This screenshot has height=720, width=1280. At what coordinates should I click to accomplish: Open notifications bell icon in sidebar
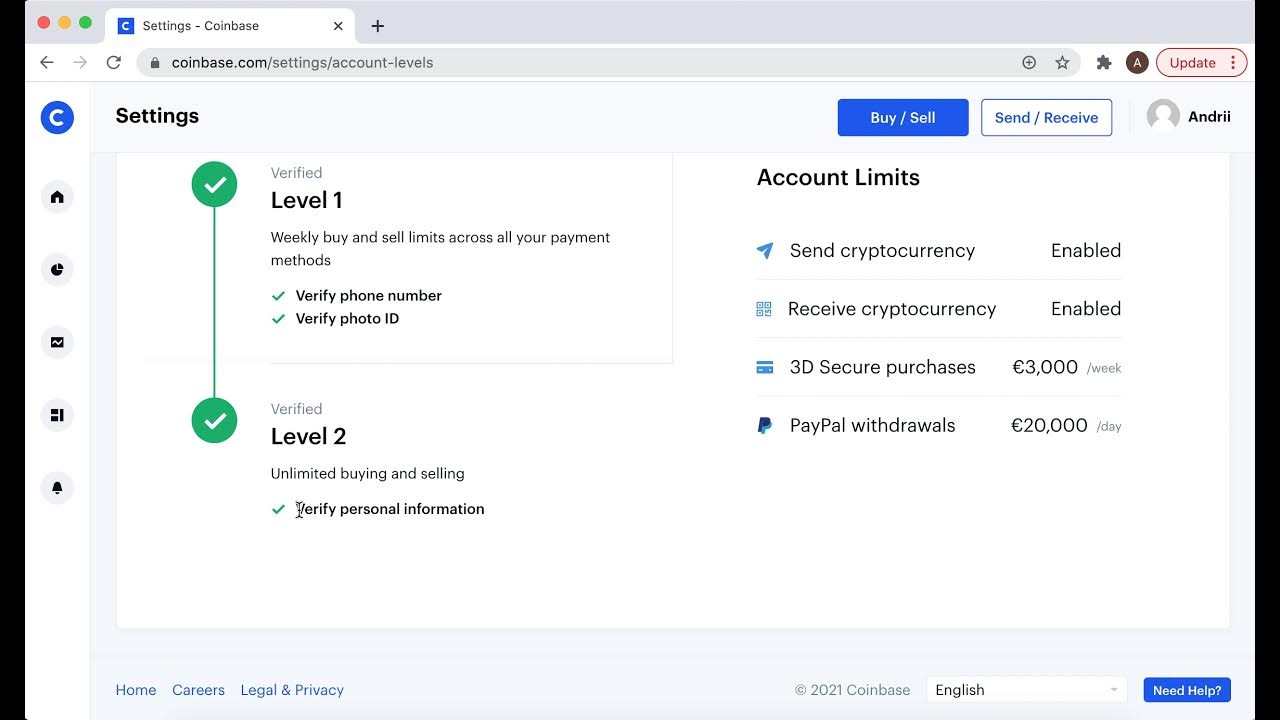point(57,488)
